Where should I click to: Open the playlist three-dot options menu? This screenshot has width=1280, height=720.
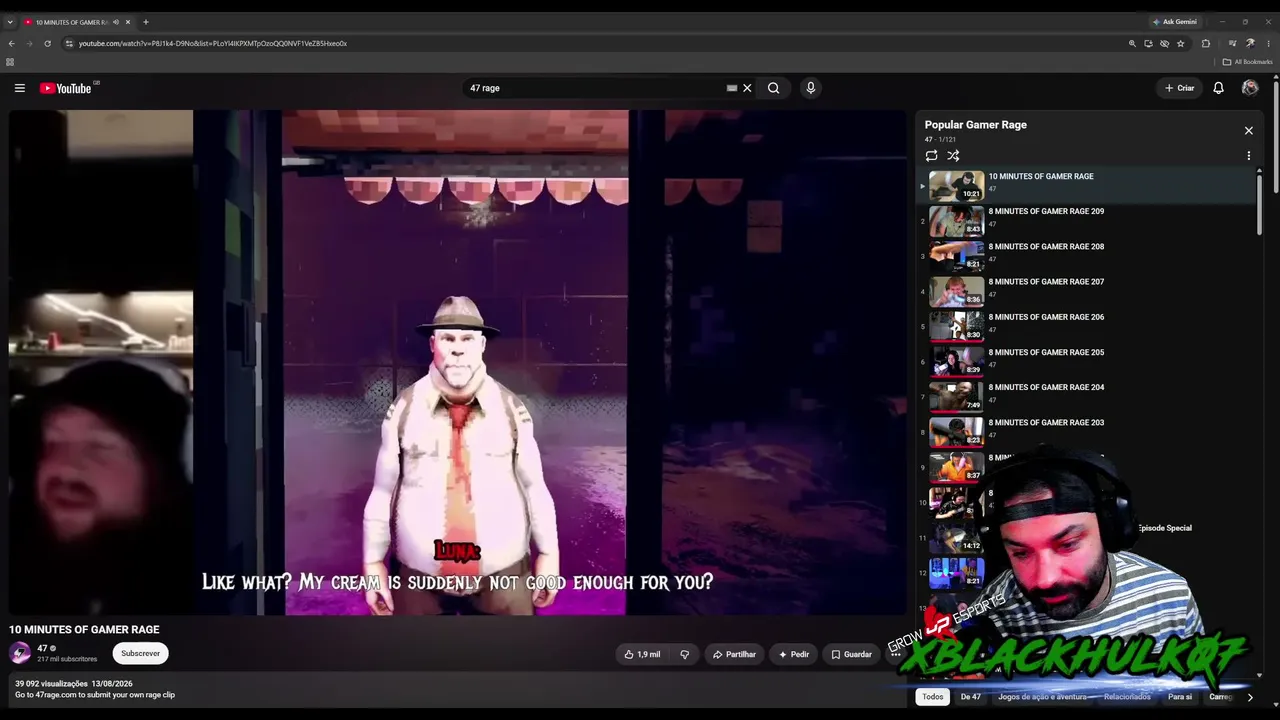click(x=1248, y=156)
